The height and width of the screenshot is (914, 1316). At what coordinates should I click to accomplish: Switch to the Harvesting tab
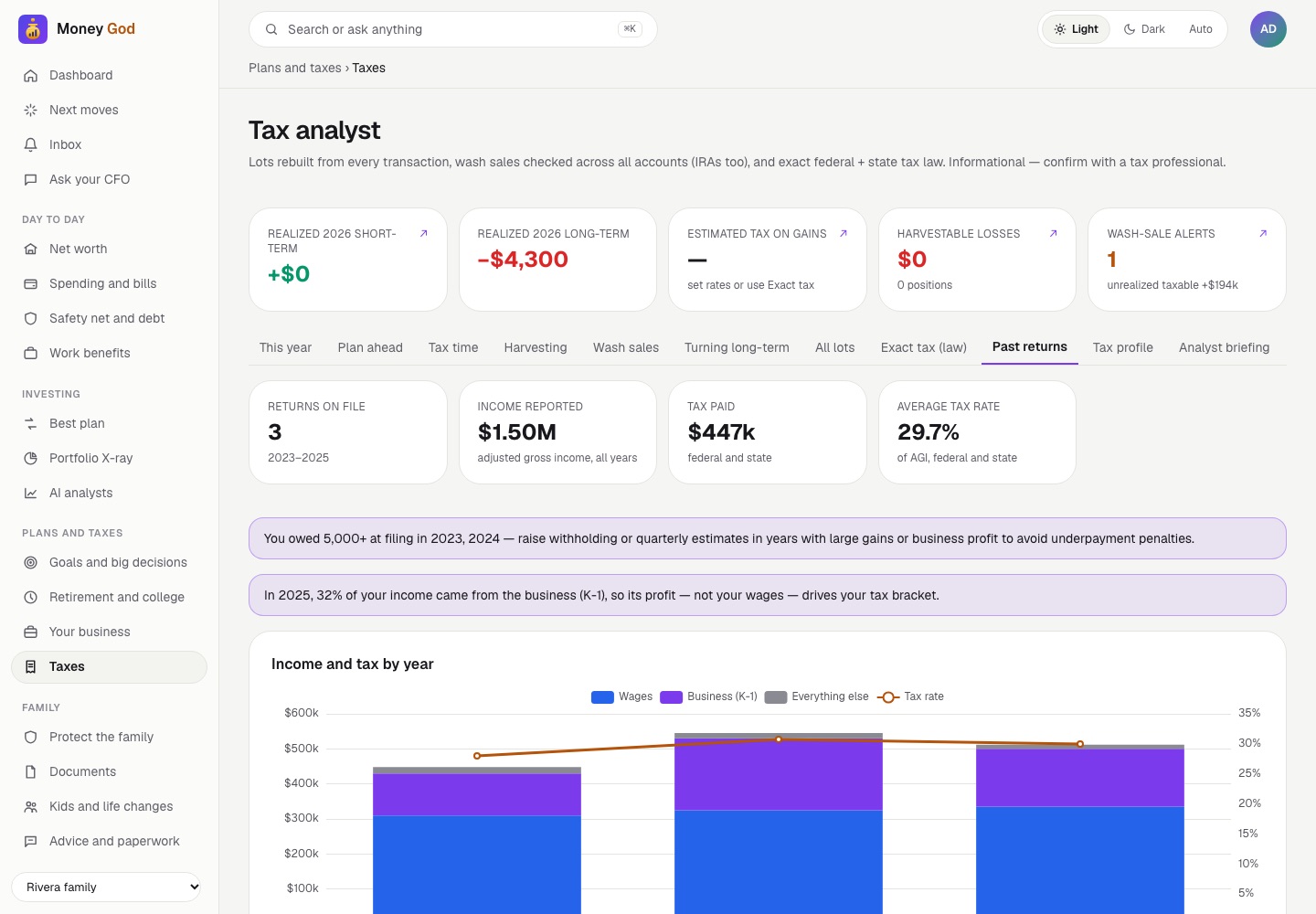pyautogui.click(x=536, y=347)
